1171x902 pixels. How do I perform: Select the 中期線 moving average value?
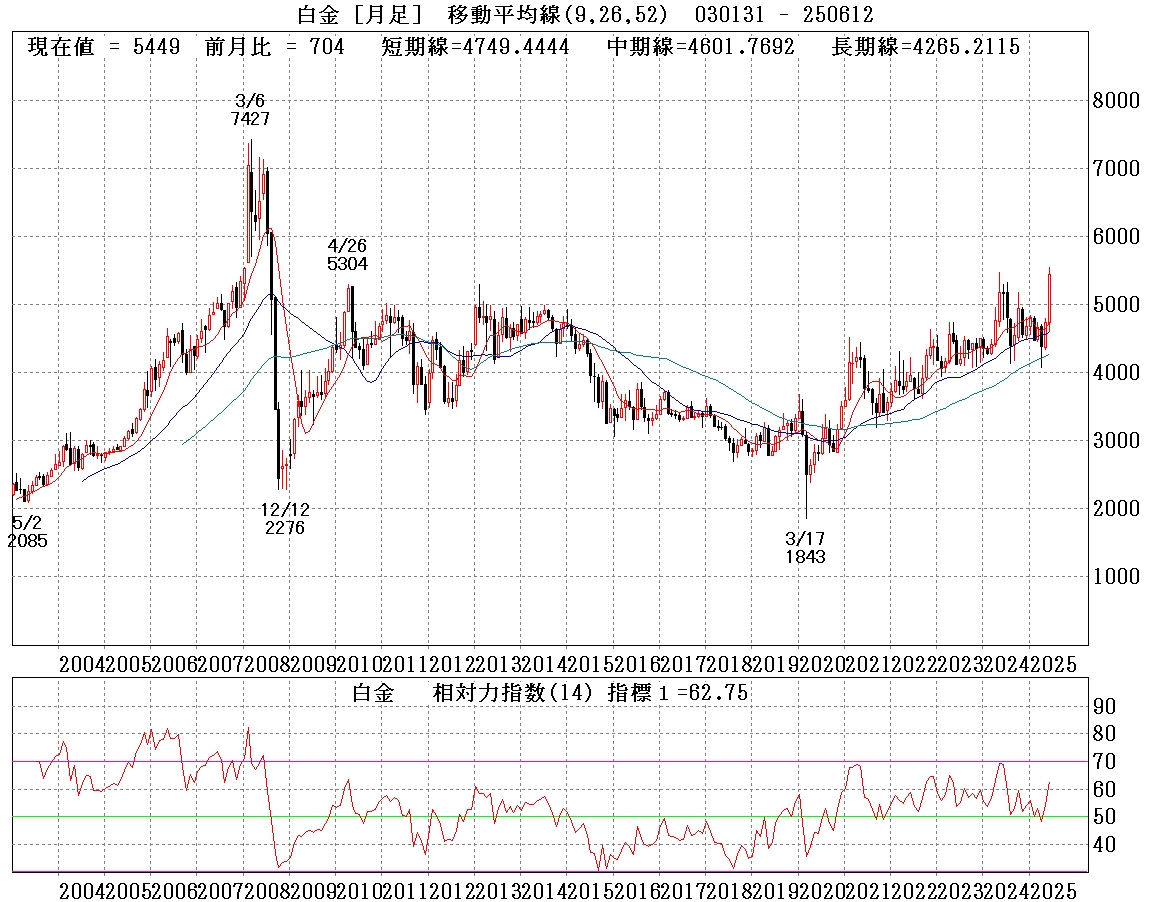point(701,47)
